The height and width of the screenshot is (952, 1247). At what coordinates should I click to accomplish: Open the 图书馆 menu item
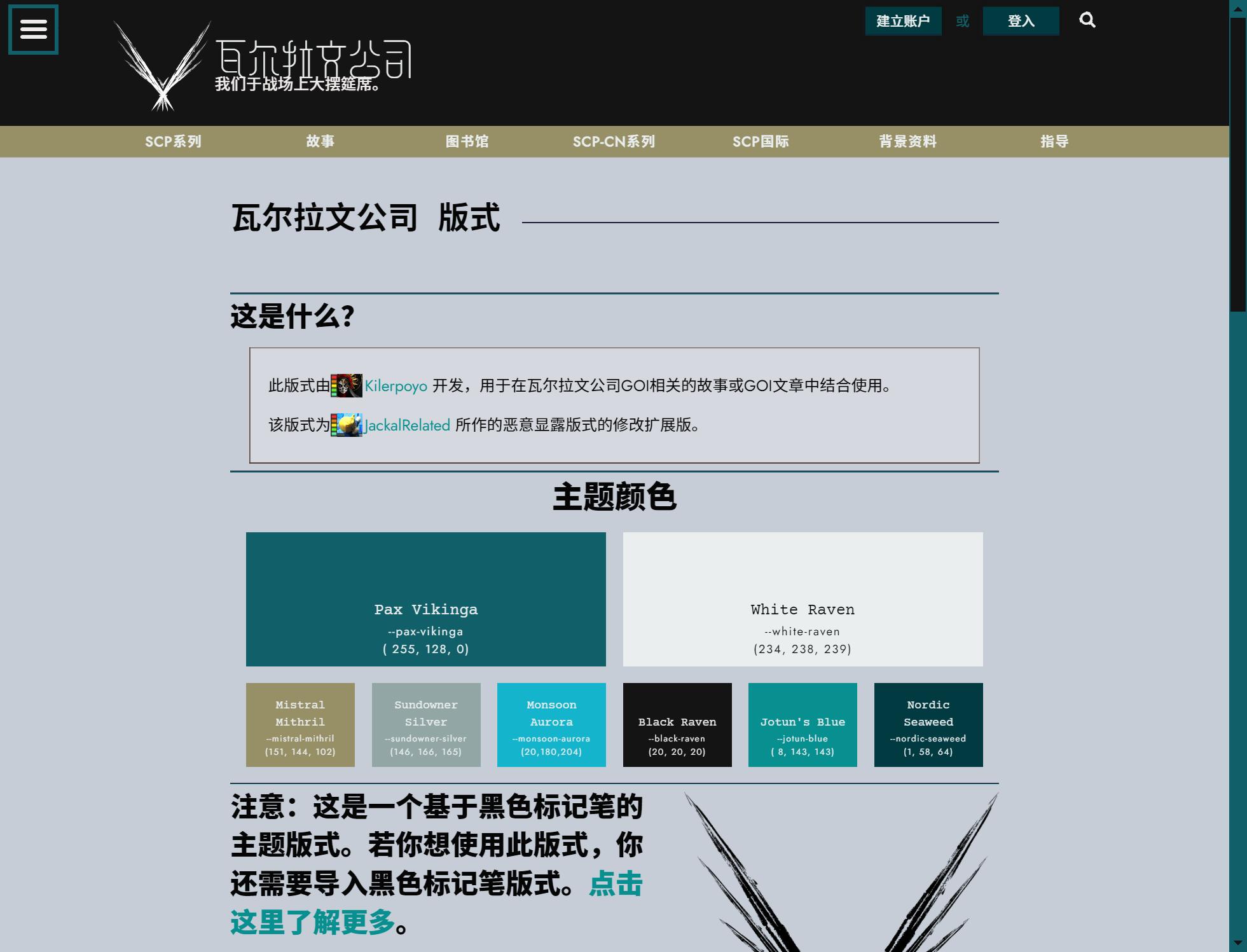[467, 142]
